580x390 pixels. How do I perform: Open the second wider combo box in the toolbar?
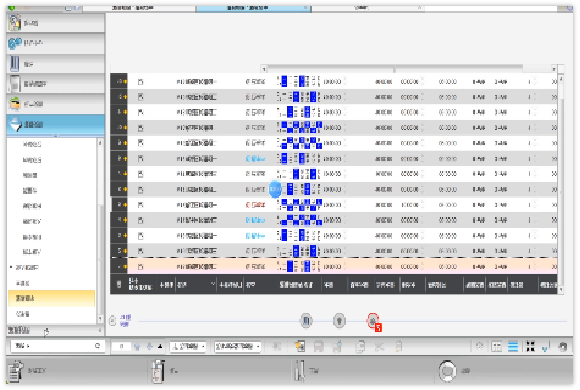click(x=237, y=346)
